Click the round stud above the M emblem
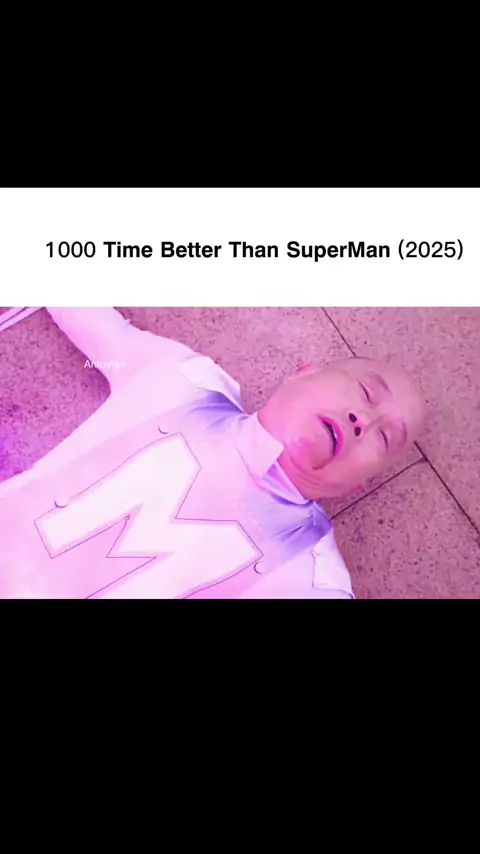 point(163,428)
